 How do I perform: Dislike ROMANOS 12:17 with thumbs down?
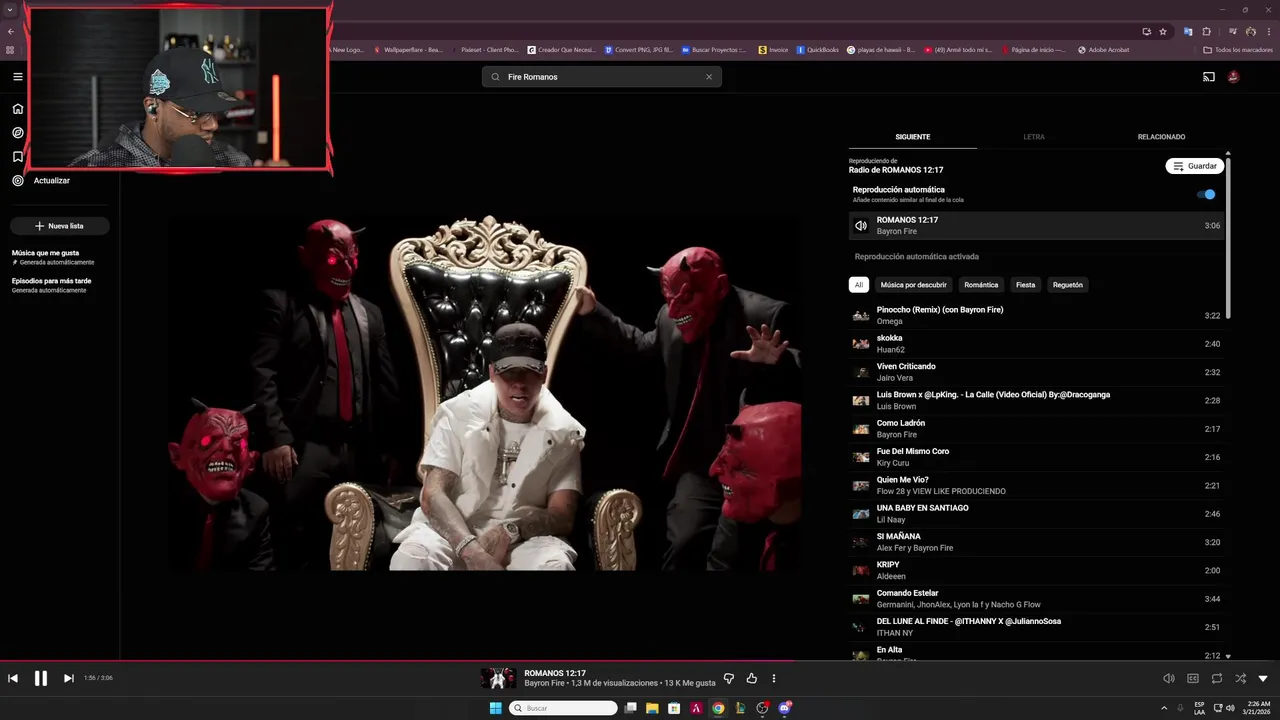point(729,678)
